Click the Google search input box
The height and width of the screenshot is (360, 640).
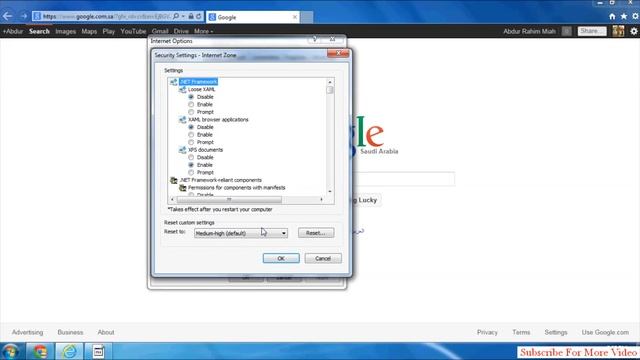click(x=404, y=179)
